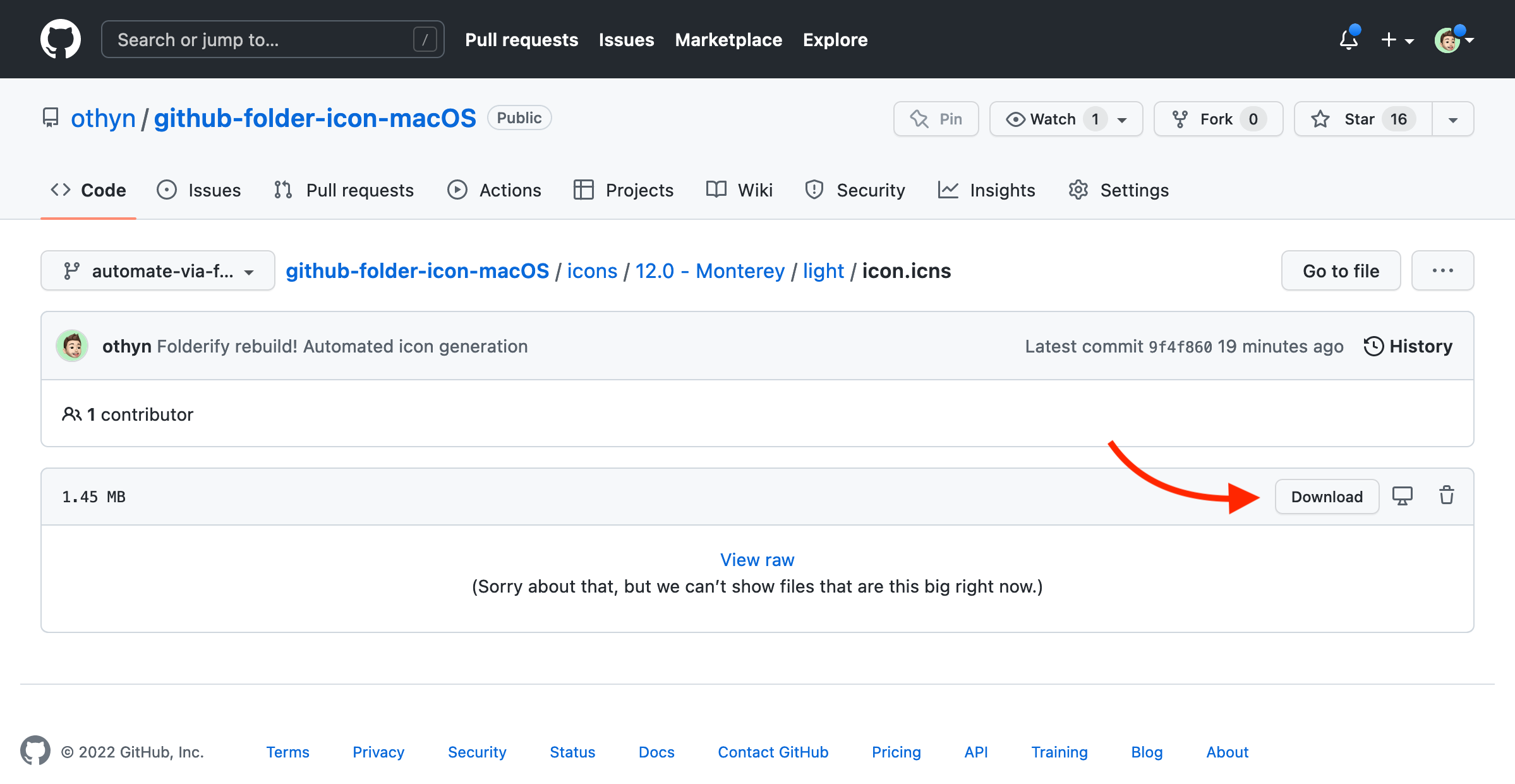Open the View raw link
This screenshot has height=784, width=1515.
click(x=757, y=560)
